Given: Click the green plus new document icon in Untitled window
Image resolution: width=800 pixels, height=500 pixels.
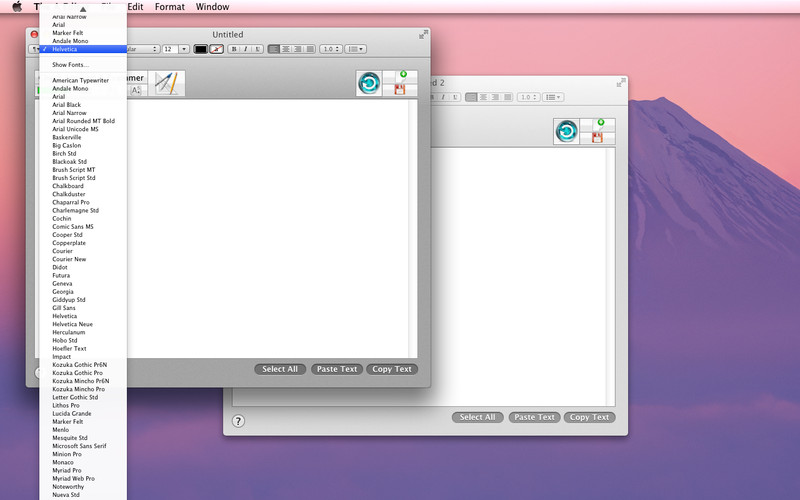Looking at the screenshot, I should (x=401, y=77).
